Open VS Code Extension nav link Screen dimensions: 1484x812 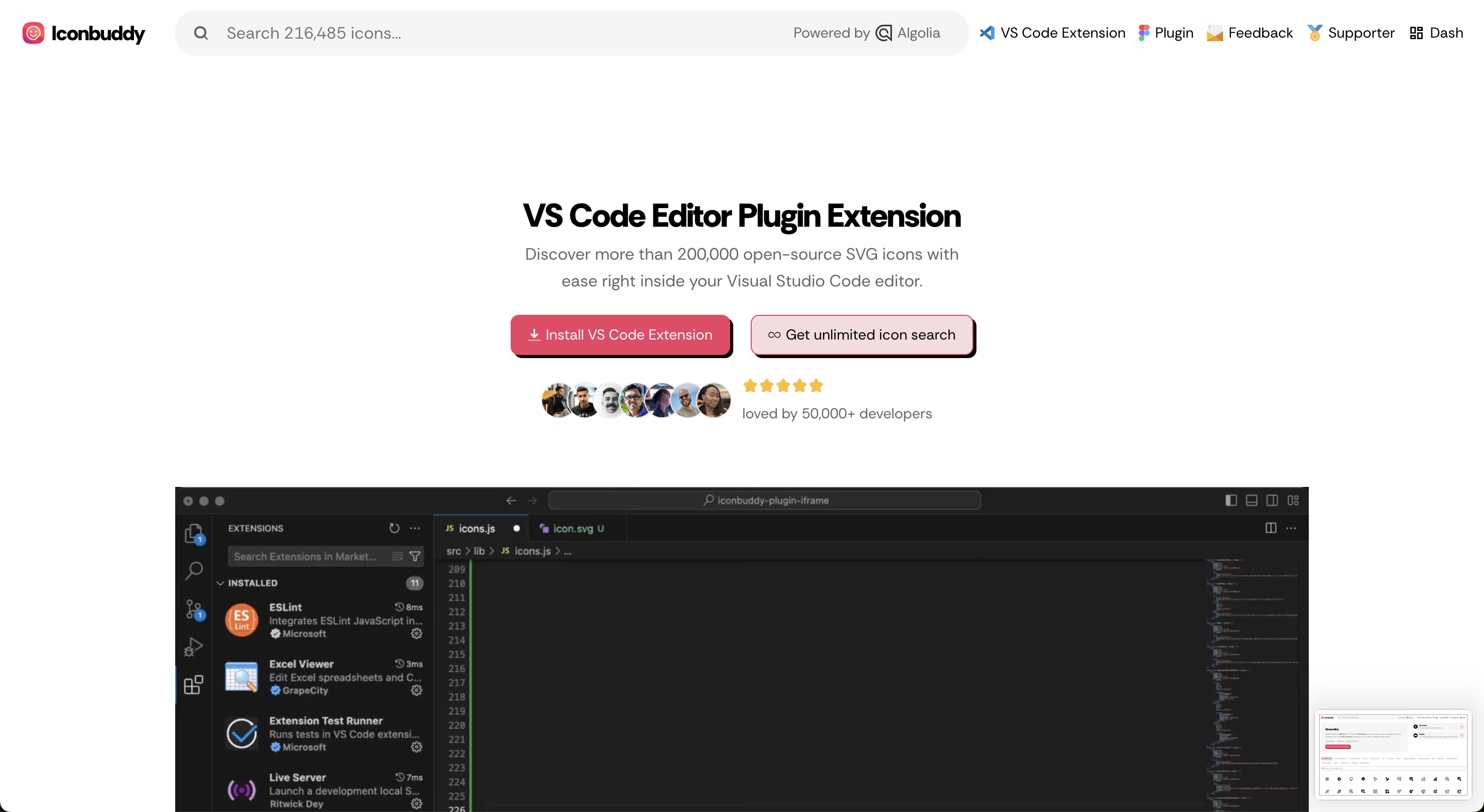(x=1052, y=33)
